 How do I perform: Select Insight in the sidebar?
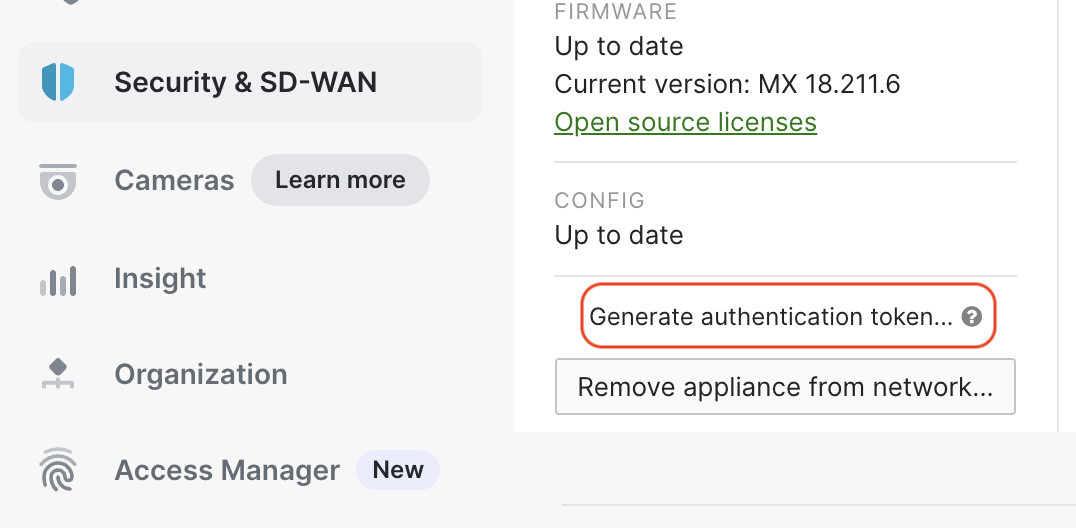tap(160, 278)
